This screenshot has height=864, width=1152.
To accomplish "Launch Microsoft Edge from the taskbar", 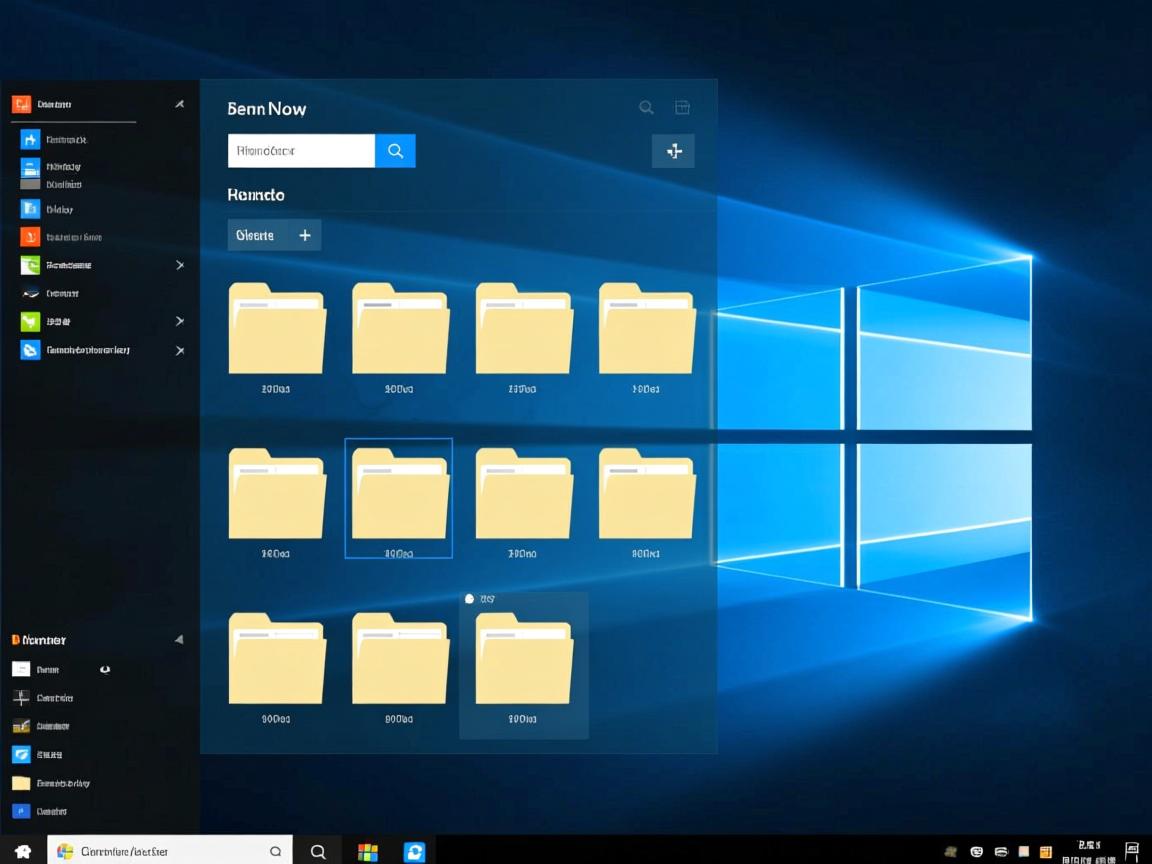I will coord(415,851).
